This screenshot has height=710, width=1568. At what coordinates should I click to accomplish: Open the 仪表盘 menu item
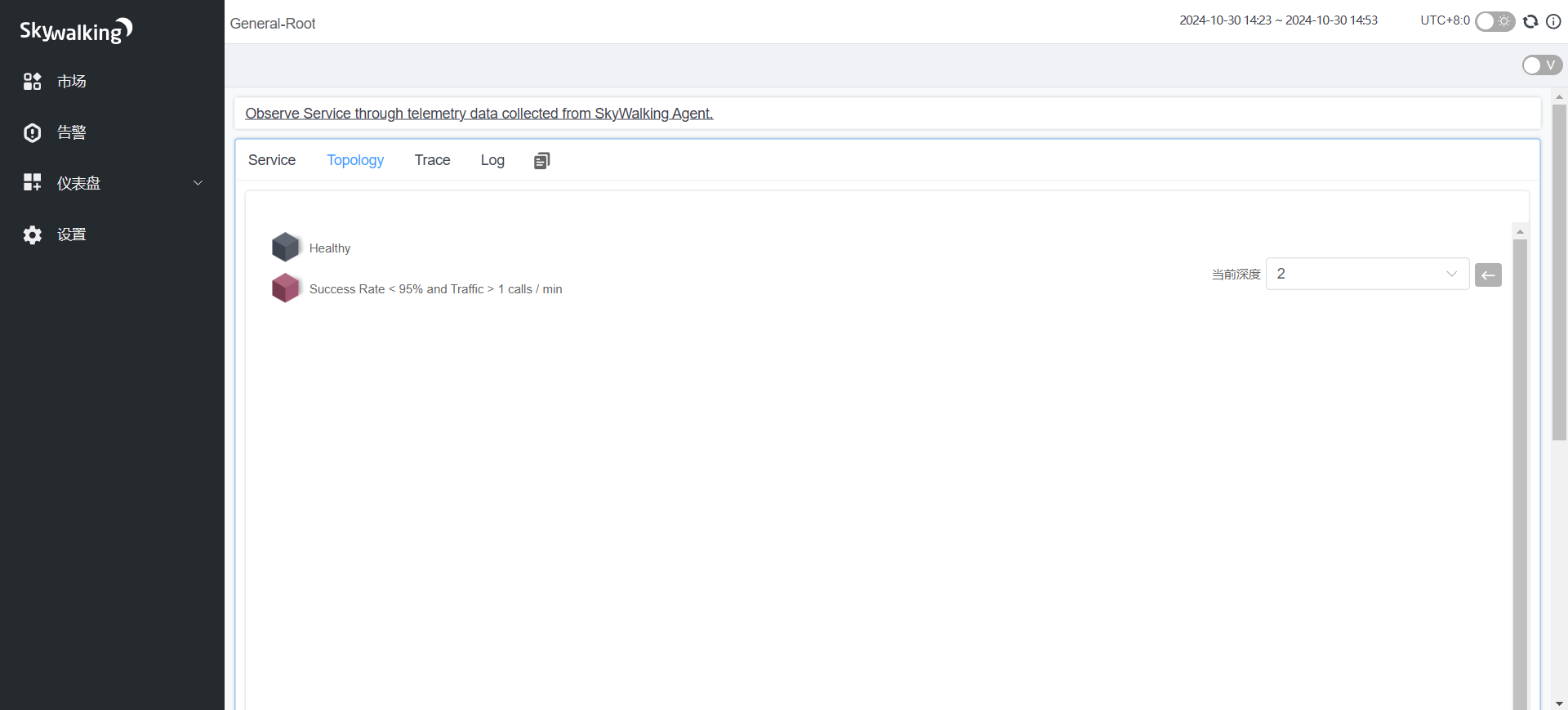[112, 183]
